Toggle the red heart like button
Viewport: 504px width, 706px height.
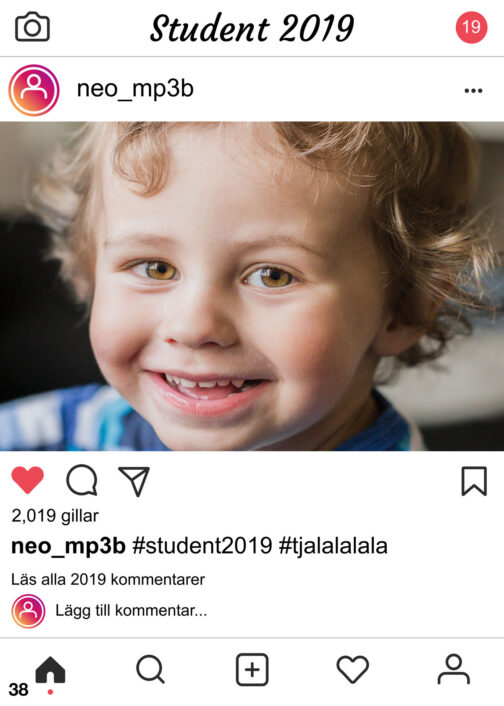[x=27, y=480]
